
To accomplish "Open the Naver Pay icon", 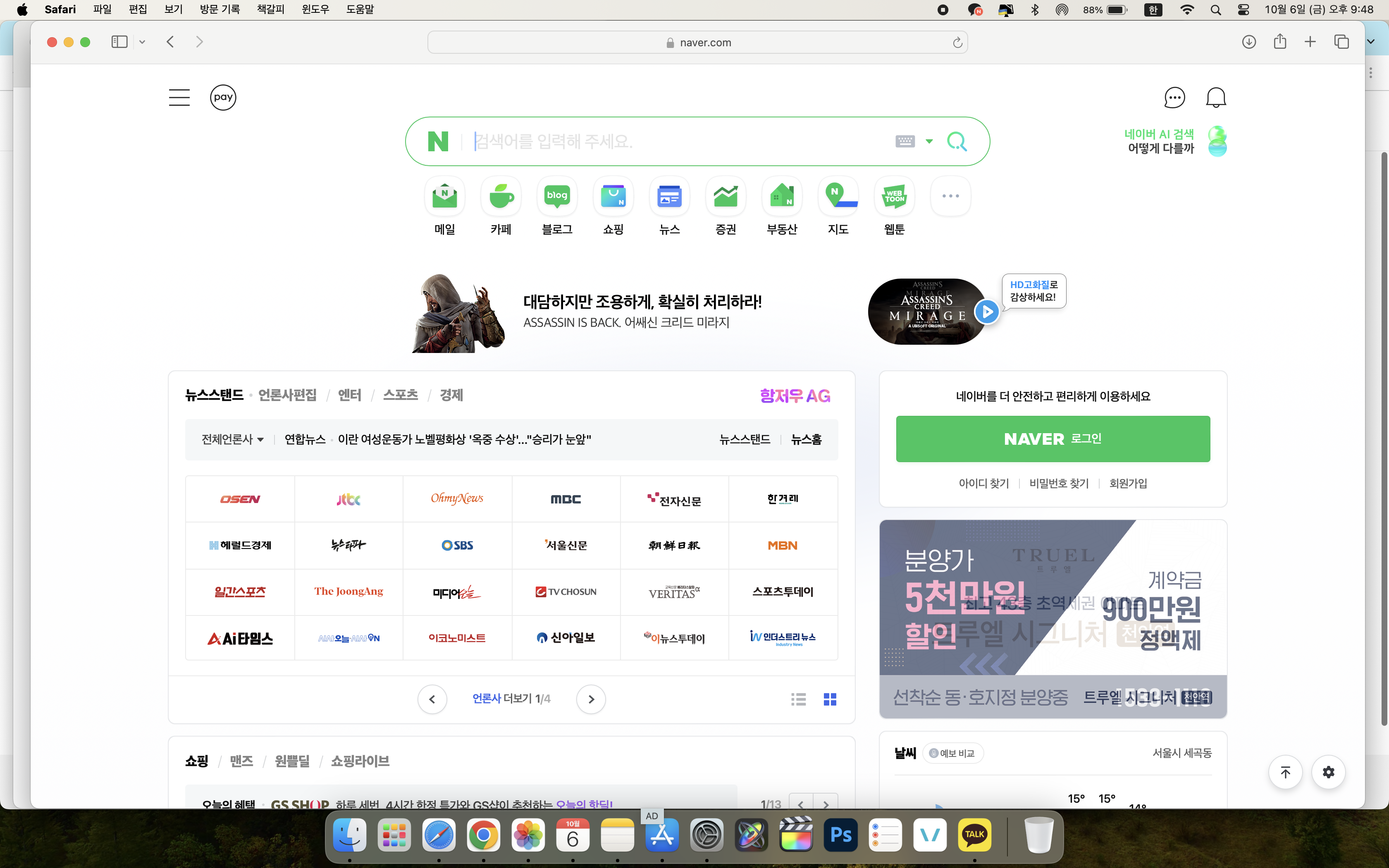I will point(223,97).
